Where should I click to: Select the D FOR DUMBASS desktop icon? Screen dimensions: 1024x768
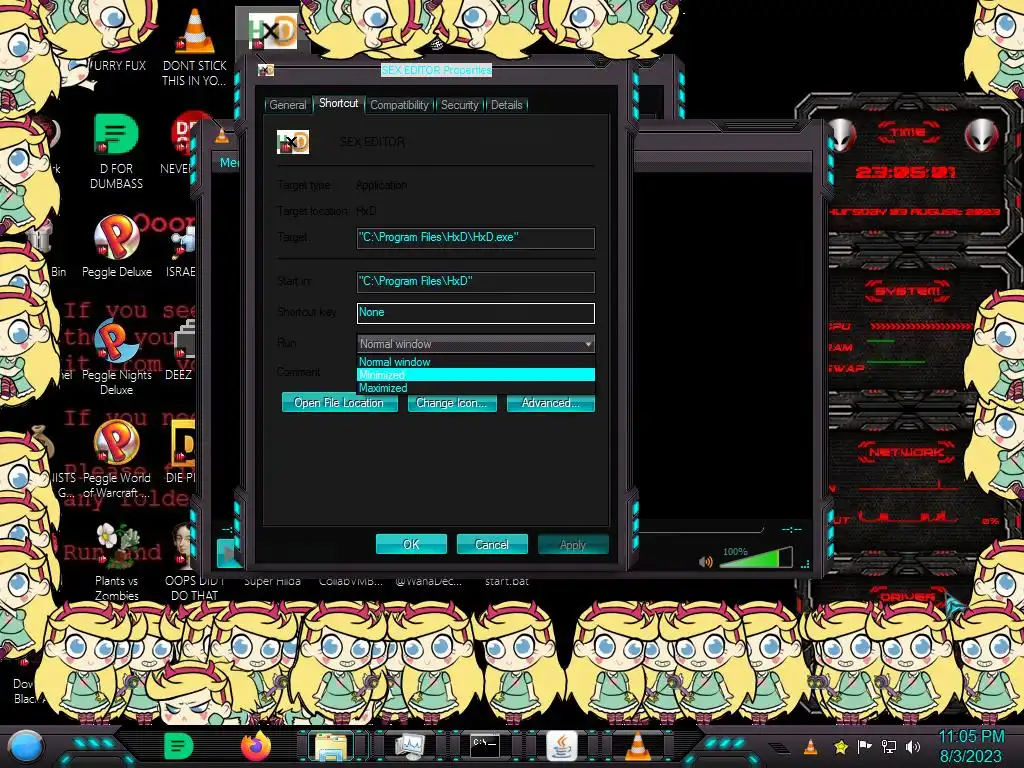(x=116, y=152)
